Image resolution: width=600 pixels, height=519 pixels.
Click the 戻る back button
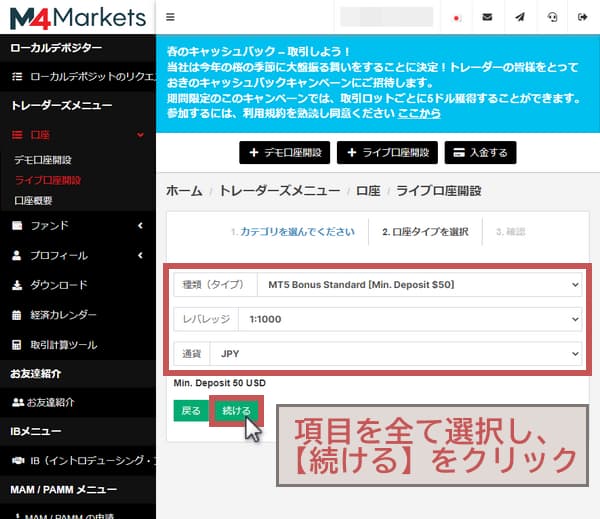(x=191, y=411)
